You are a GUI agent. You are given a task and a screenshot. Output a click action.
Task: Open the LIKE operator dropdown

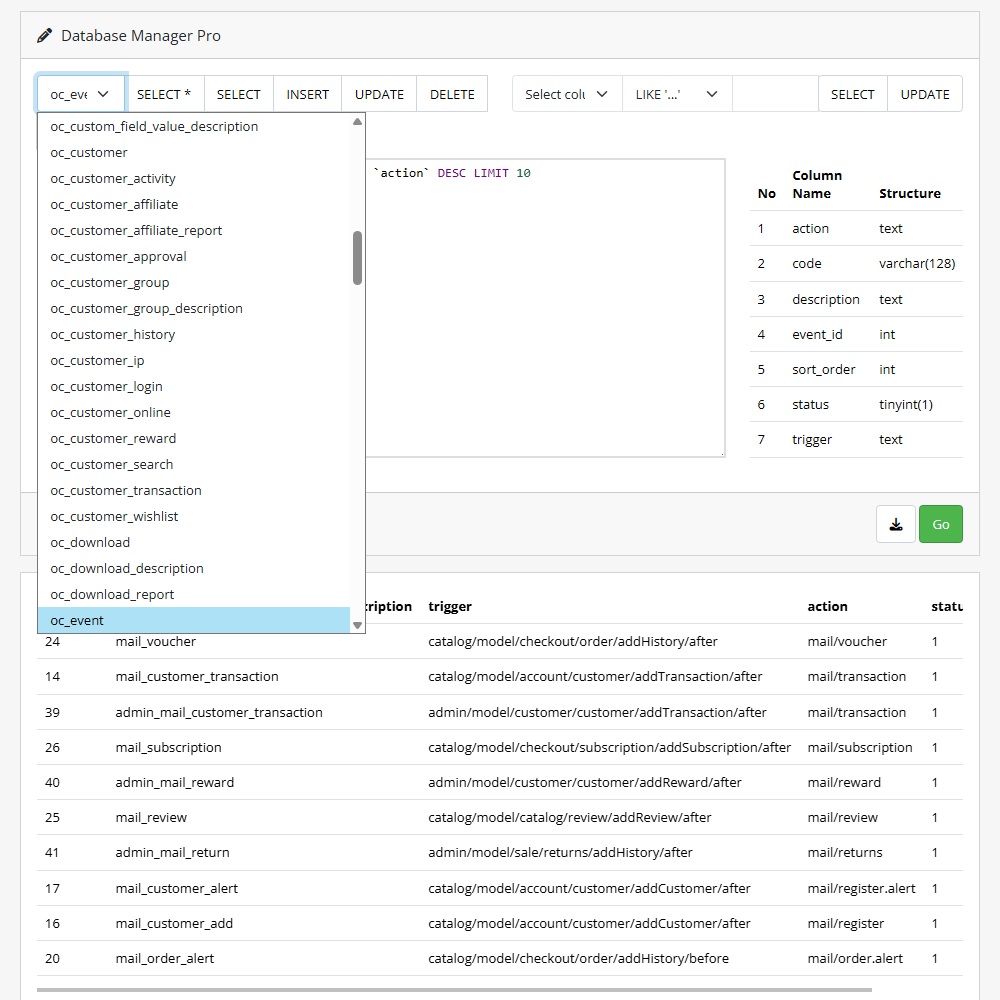(x=677, y=94)
